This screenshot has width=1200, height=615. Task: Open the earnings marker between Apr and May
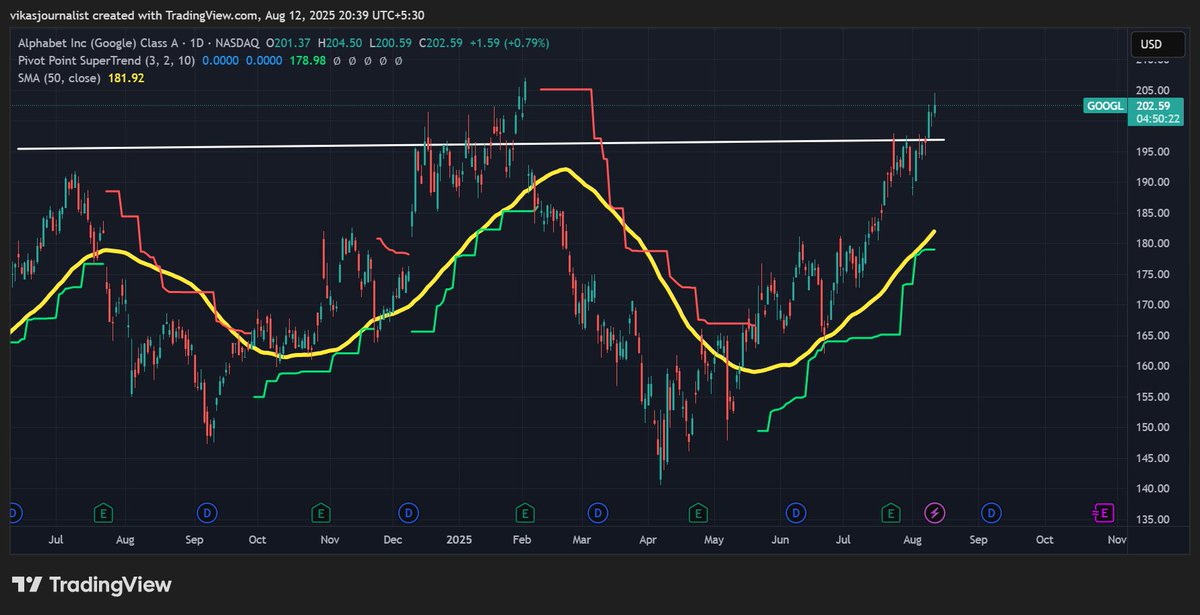(699, 513)
